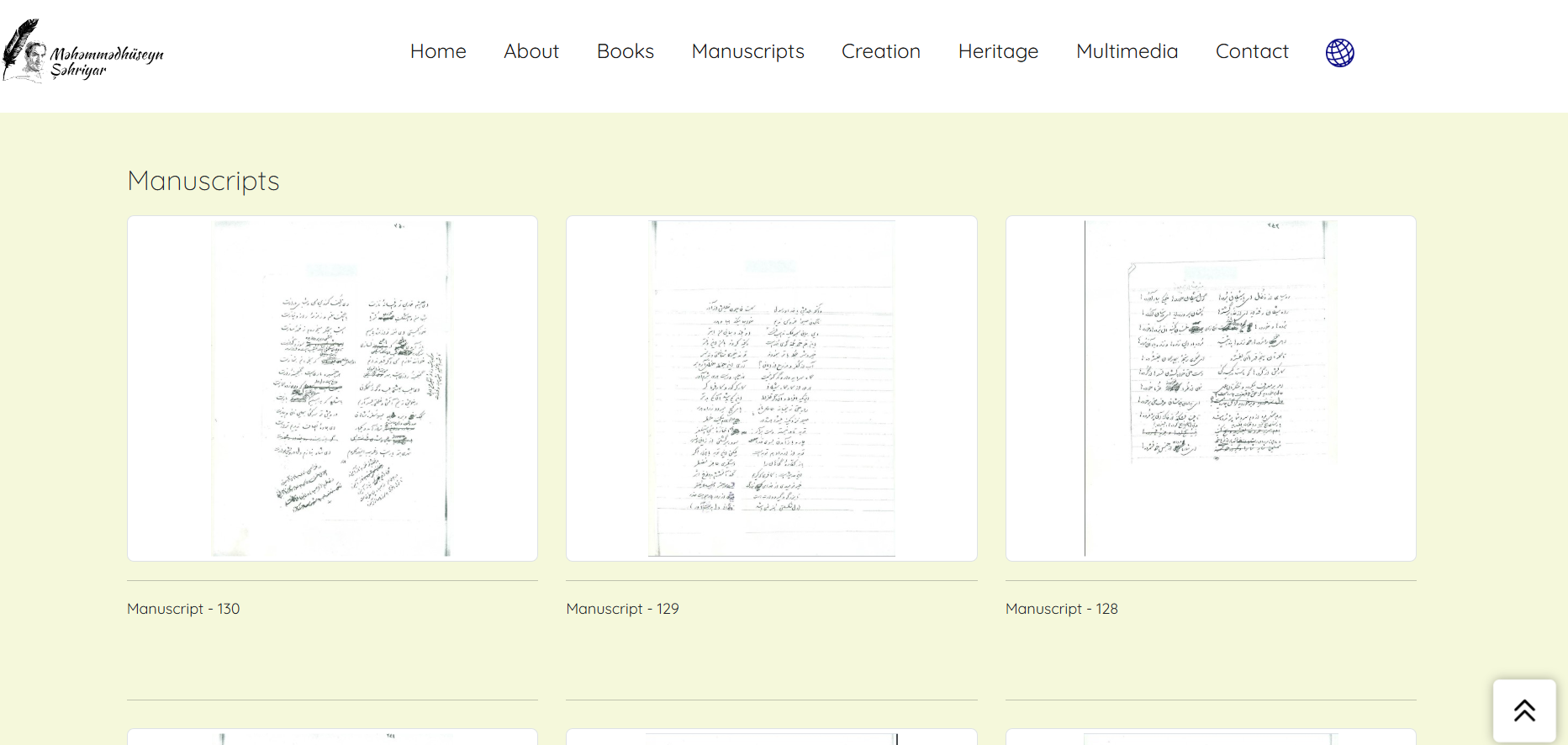Open the Manuscript 129 thumbnail image
The height and width of the screenshot is (745, 1568).
pos(772,388)
